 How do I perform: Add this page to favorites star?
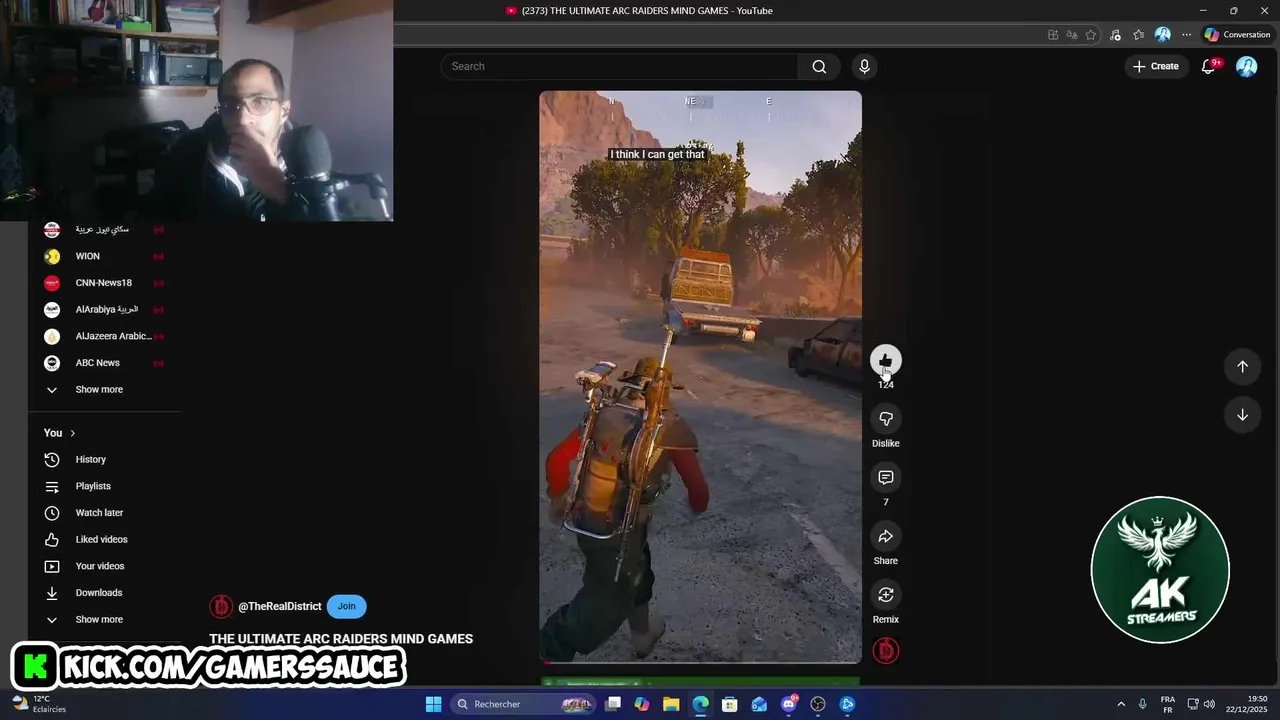pyautogui.click(x=1090, y=34)
